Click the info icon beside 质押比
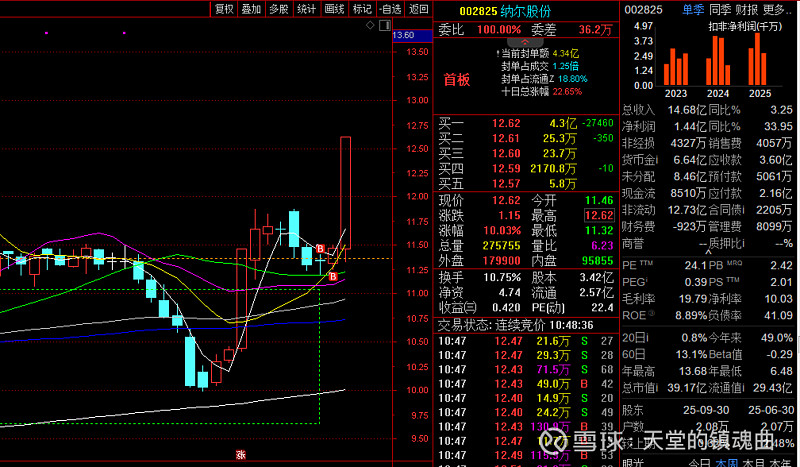Screen dimensions: 800x467 tap(743, 243)
